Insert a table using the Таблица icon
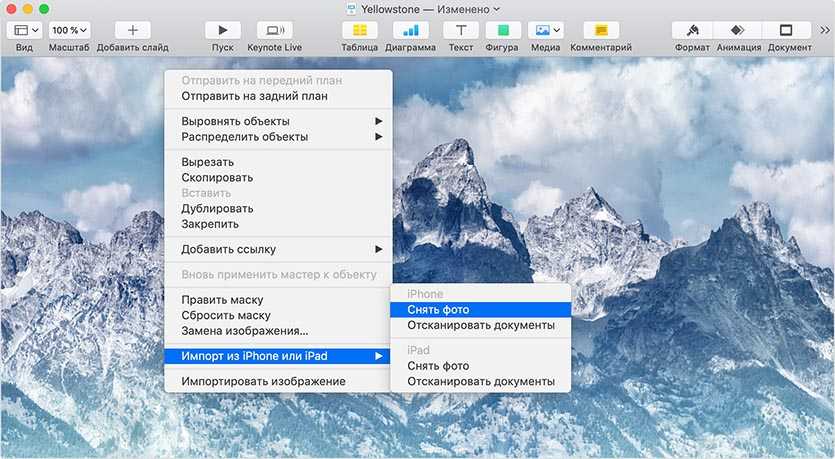The width and height of the screenshot is (835, 459). (359, 30)
